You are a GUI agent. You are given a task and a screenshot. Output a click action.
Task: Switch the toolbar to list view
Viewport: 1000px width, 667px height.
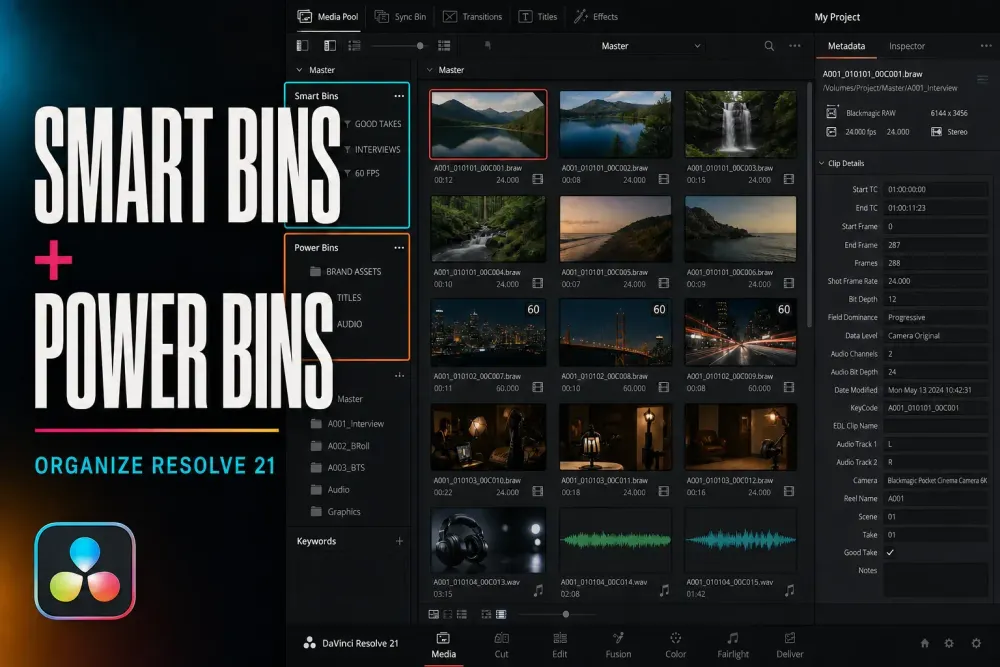tap(355, 45)
